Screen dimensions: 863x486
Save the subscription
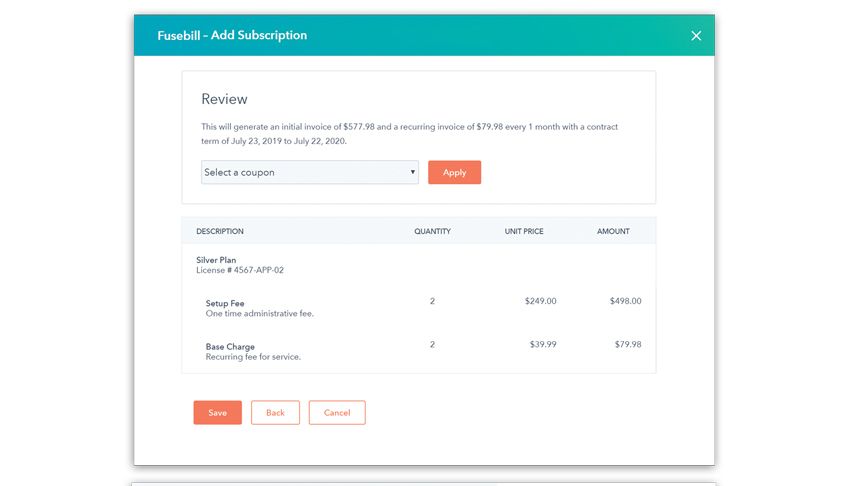click(217, 412)
